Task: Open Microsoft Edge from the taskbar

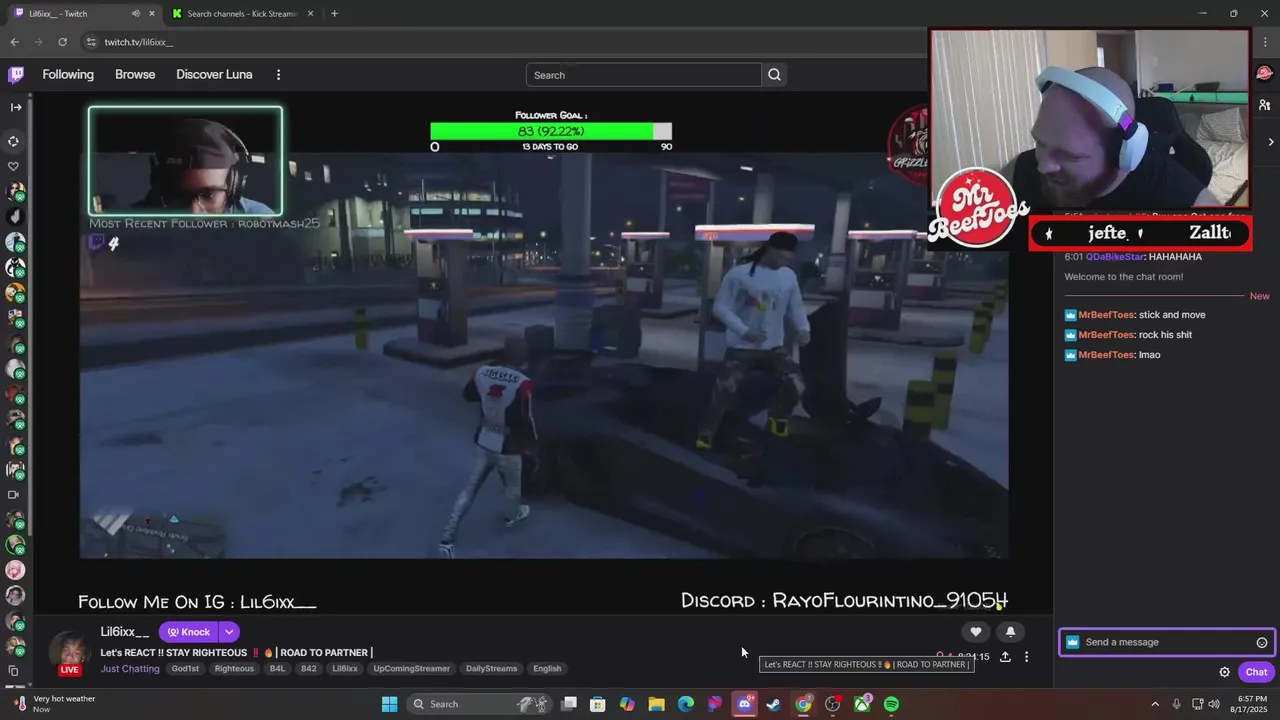Action: tap(686, 704)
